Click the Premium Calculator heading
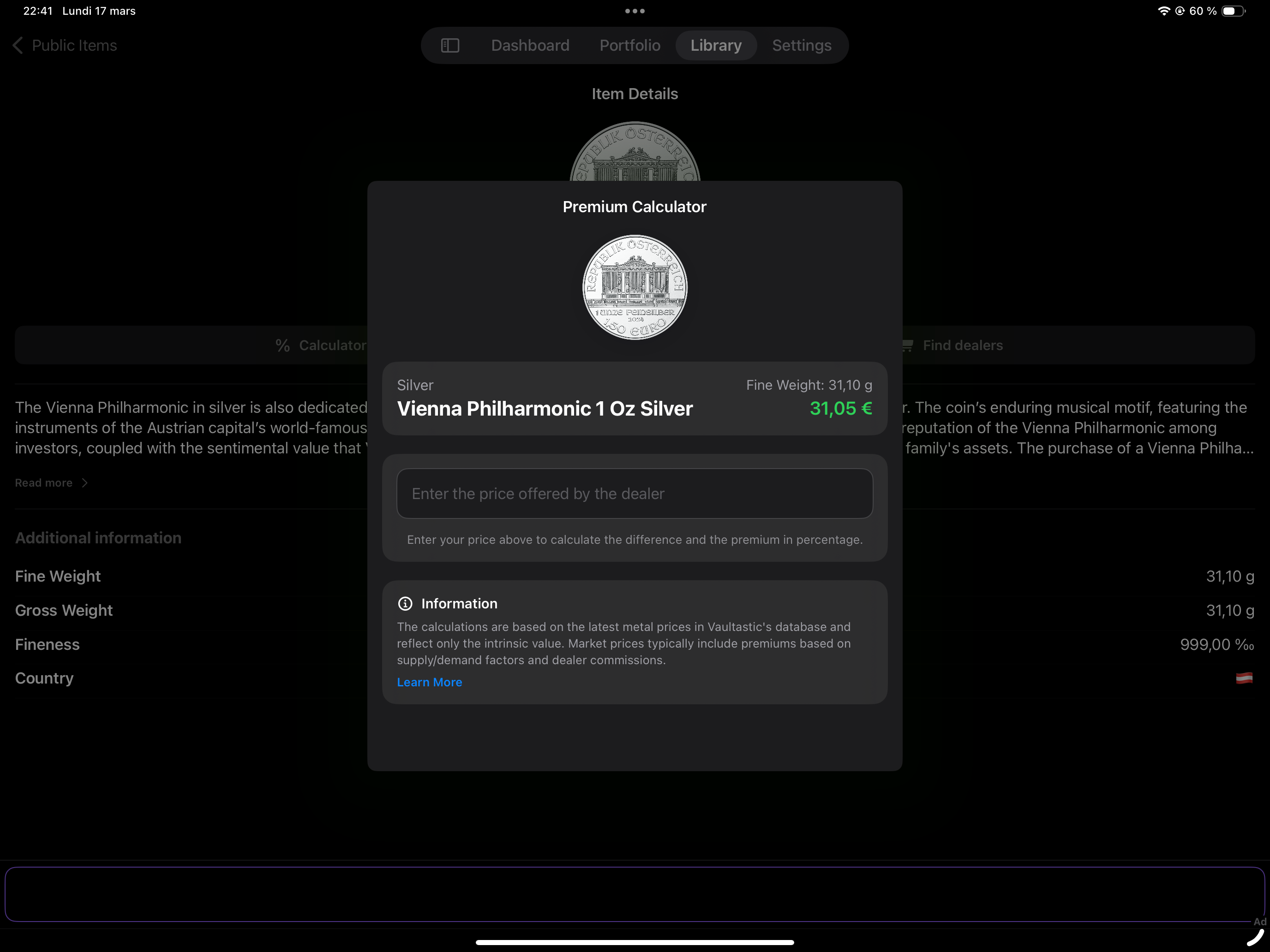The height and width of the screenshot is (952, 1270). point(635,207)
